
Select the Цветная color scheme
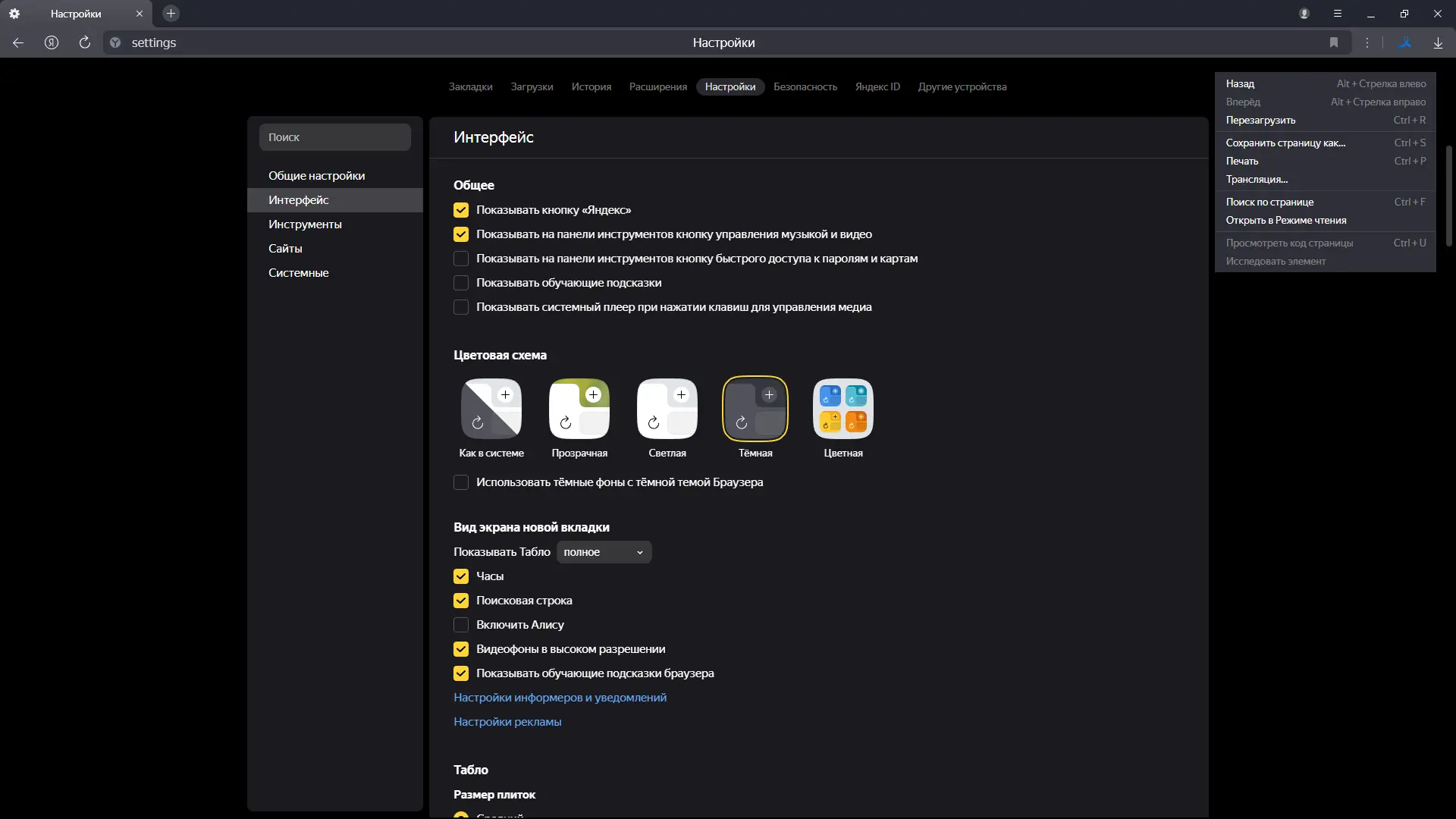tap(843, 409)
